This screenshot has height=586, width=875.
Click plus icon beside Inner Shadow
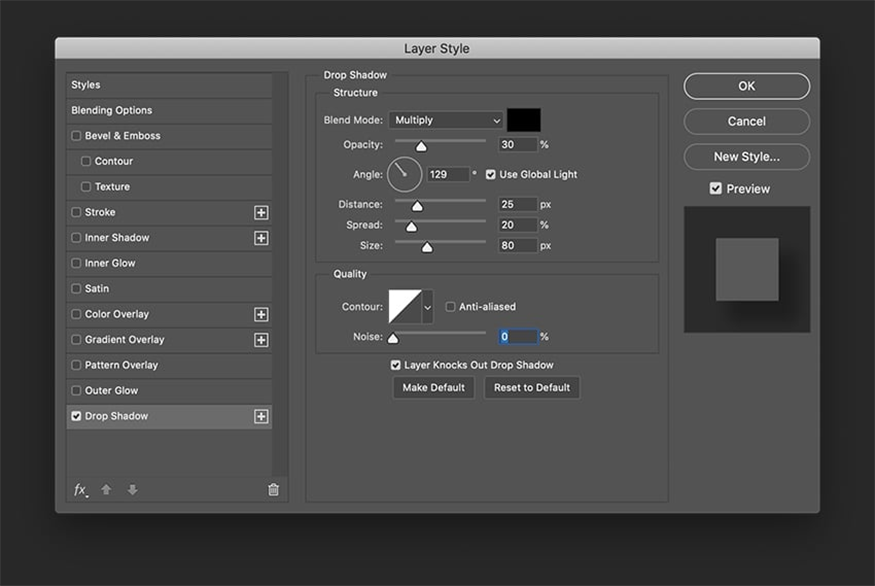[x=261, y=238]
